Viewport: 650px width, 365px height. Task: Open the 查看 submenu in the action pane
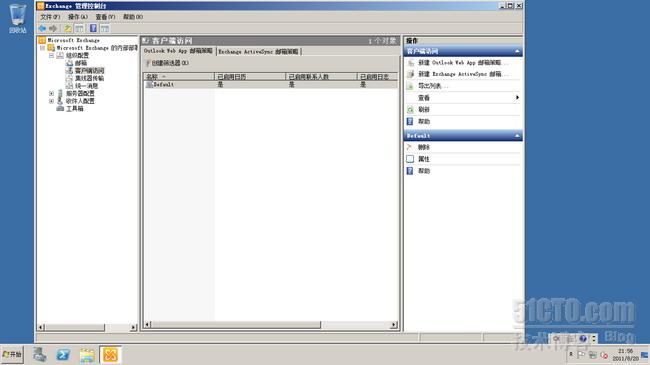[x=463, y=98]
